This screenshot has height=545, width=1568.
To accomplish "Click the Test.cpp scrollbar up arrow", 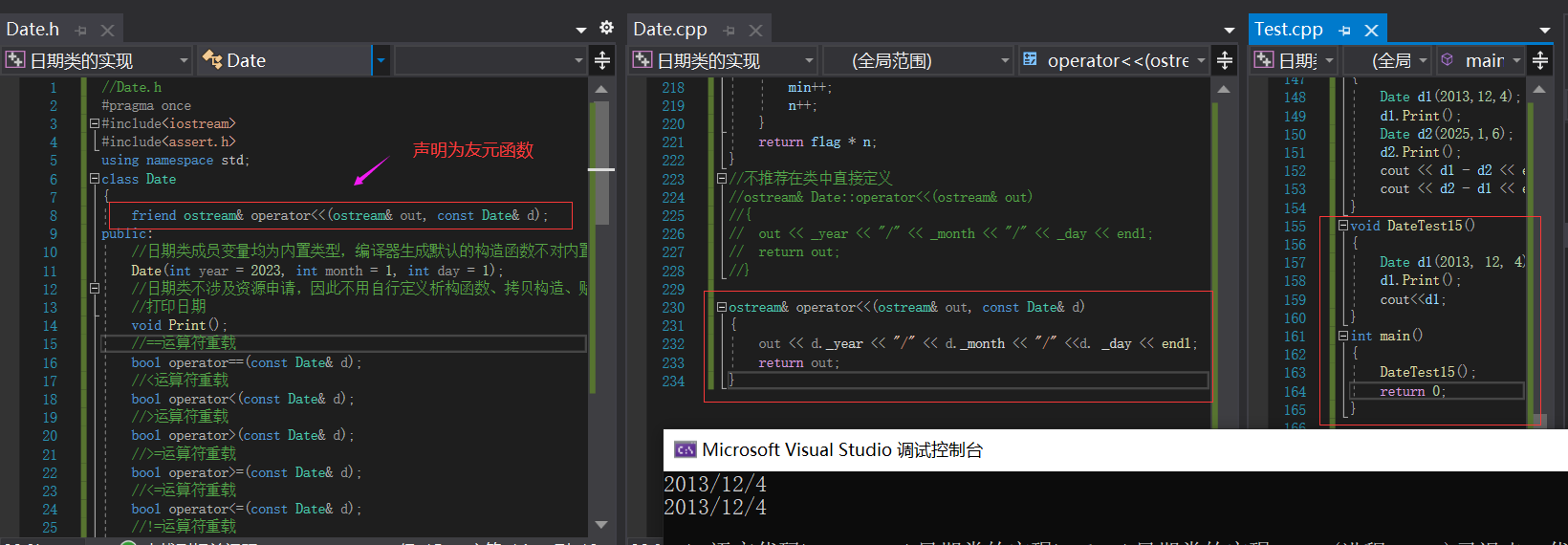I will tap(1538, 89).
